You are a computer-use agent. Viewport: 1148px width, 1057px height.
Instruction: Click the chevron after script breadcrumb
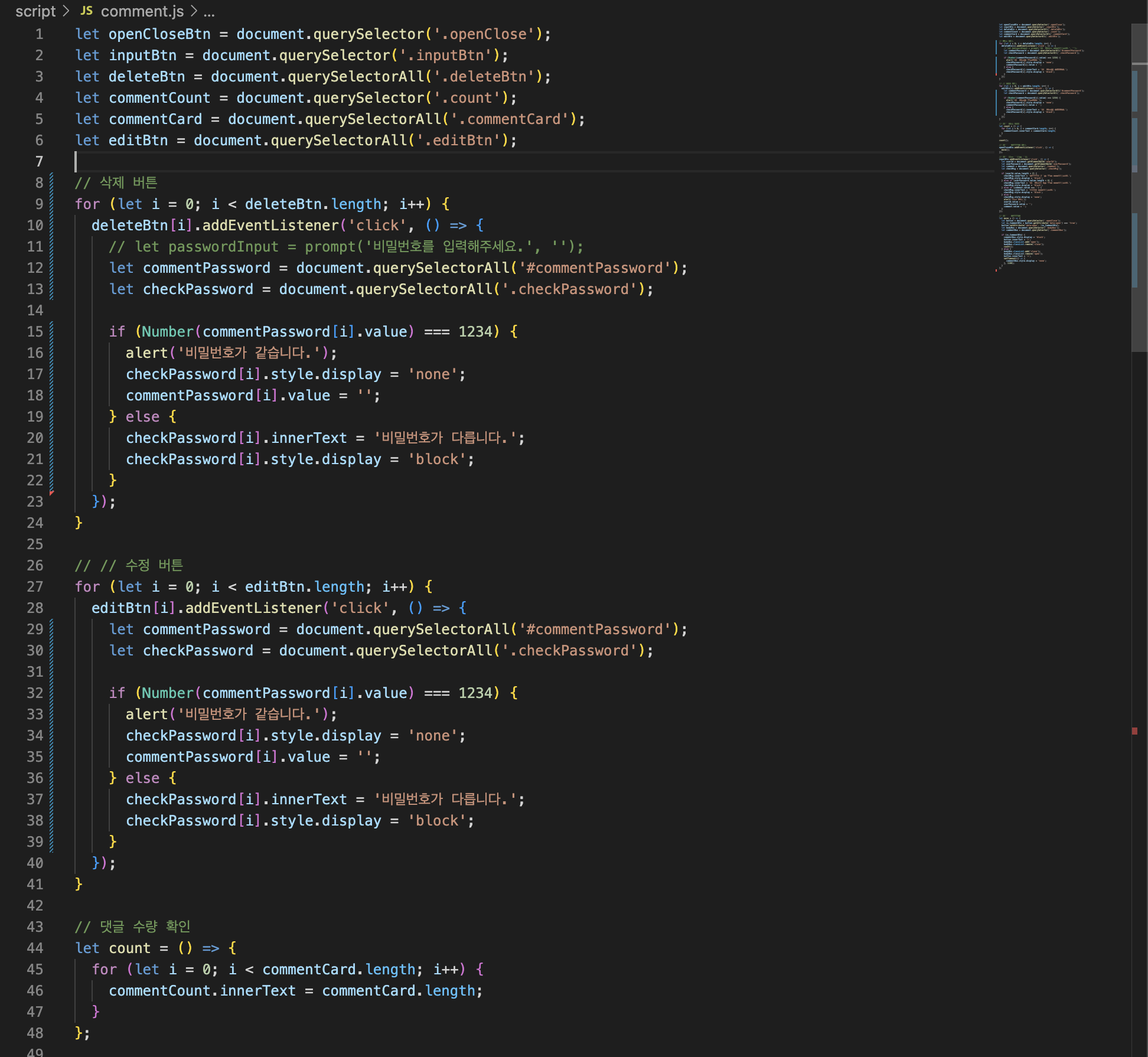pos(66,11)
